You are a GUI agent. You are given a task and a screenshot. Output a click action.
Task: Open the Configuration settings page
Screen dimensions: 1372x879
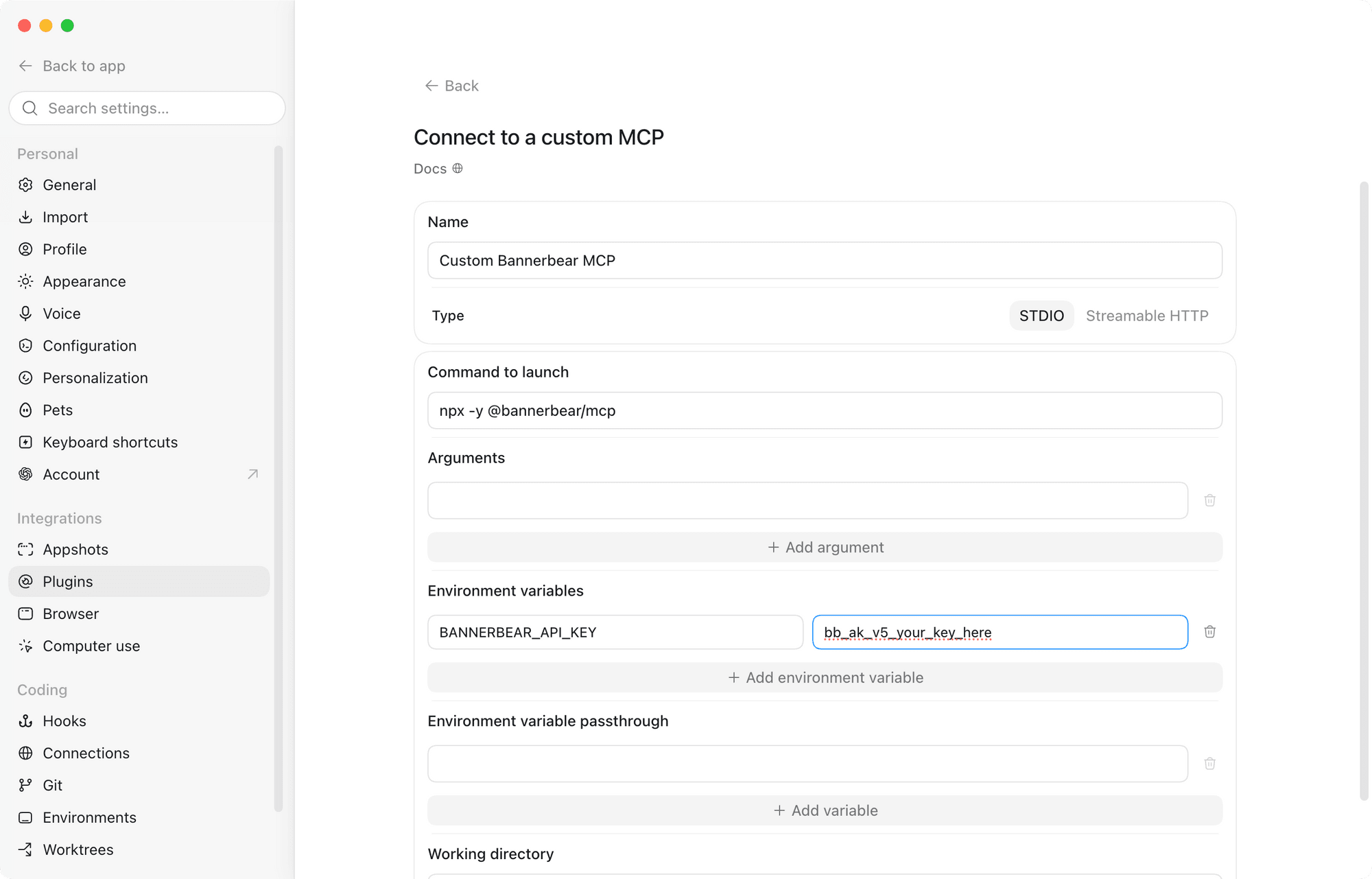click(139, 346)
